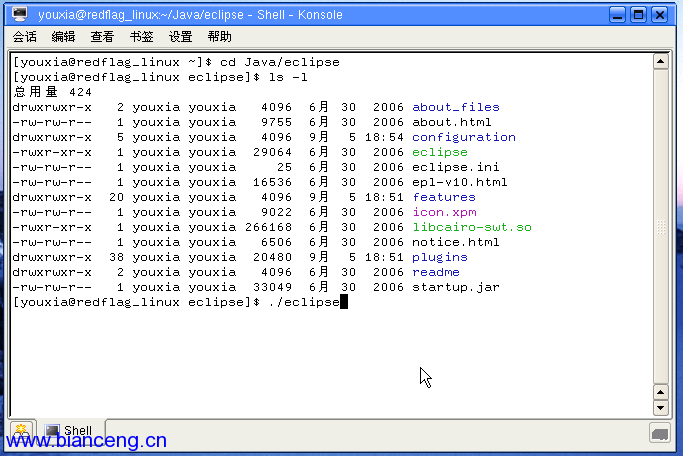Click the file size 29064
Viewport: 683px width, 456px height.
point(272,152)
